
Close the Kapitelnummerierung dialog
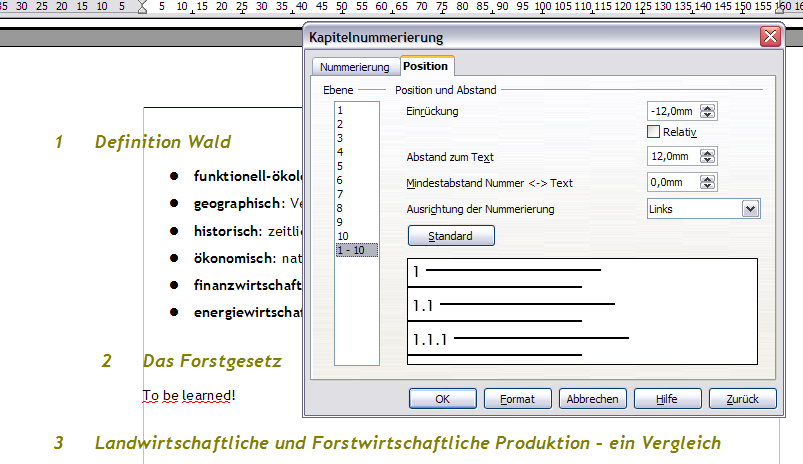pyautogui.click(x=769, y=38)
